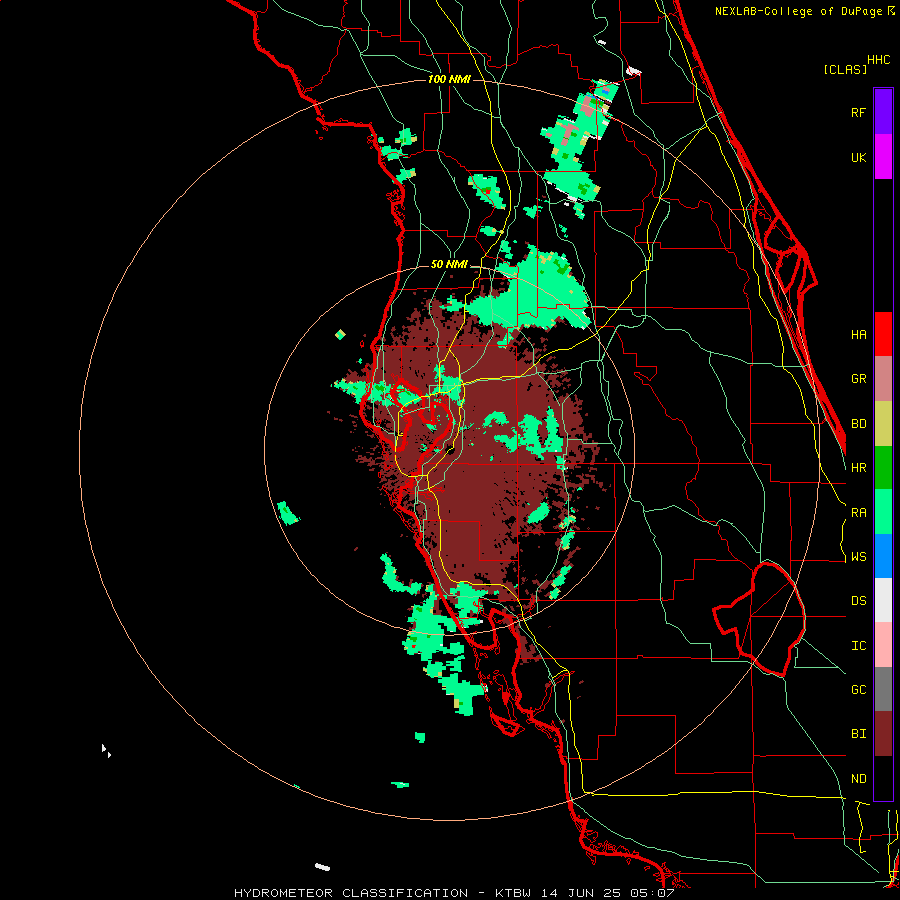The width and height of the screenshot is (900, 900).
Task: Click the WS legend label
Action: 858,557
